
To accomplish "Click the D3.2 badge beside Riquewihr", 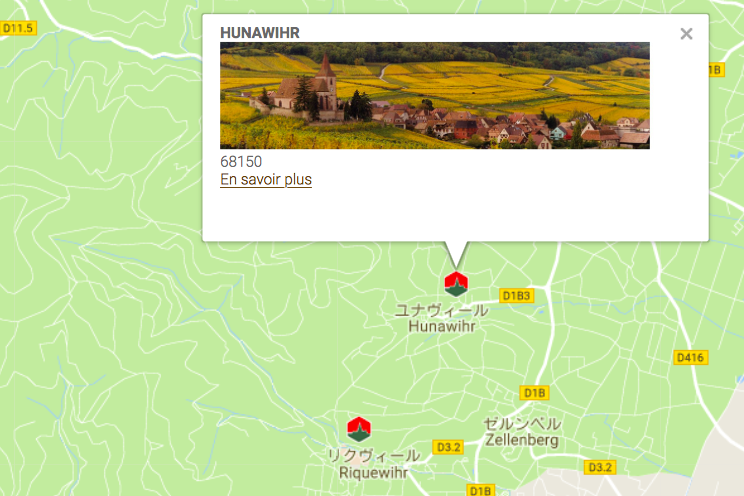I will click(x=448, y=447).
